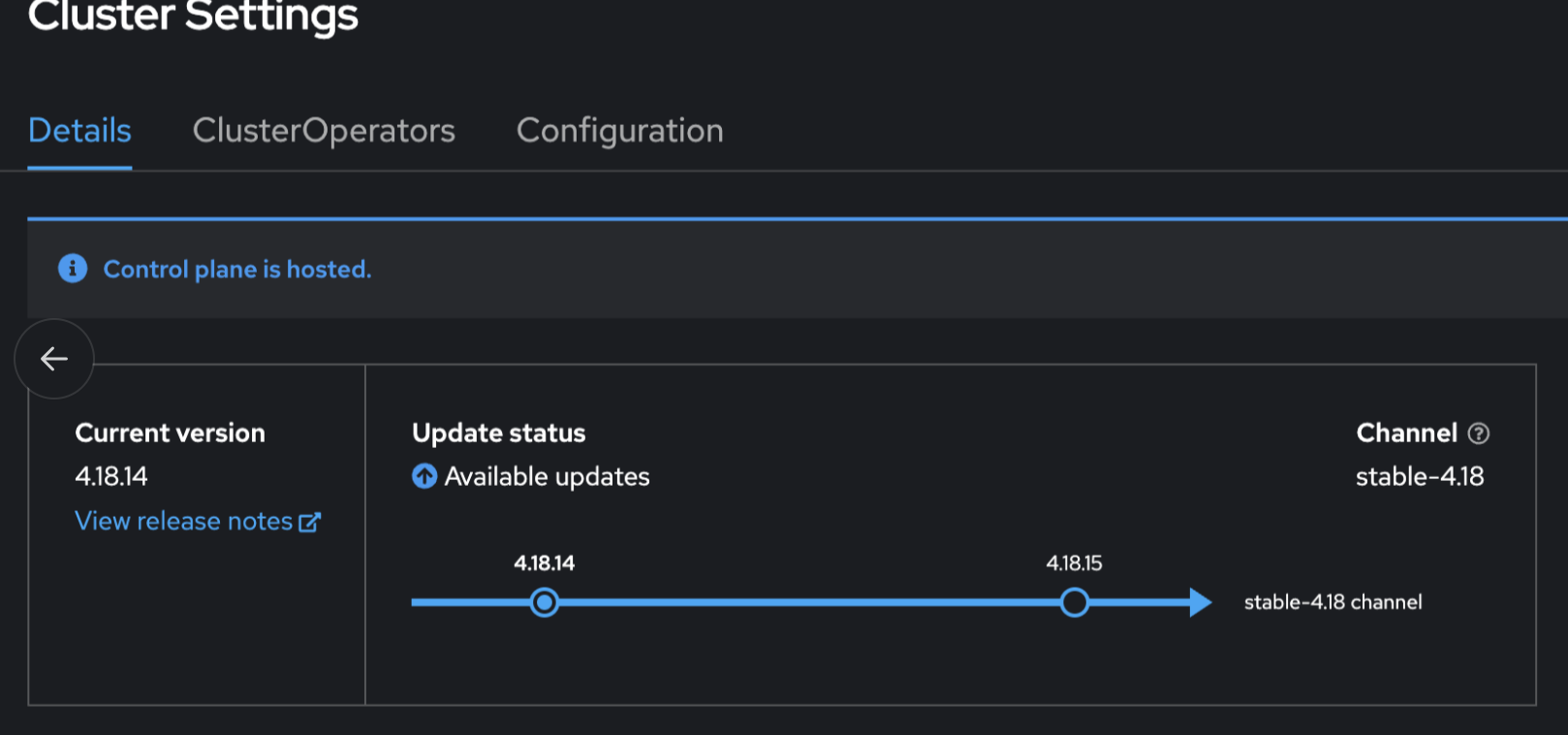
Task: Click the 4.18.15 label above the update node
Action: 1074,563
